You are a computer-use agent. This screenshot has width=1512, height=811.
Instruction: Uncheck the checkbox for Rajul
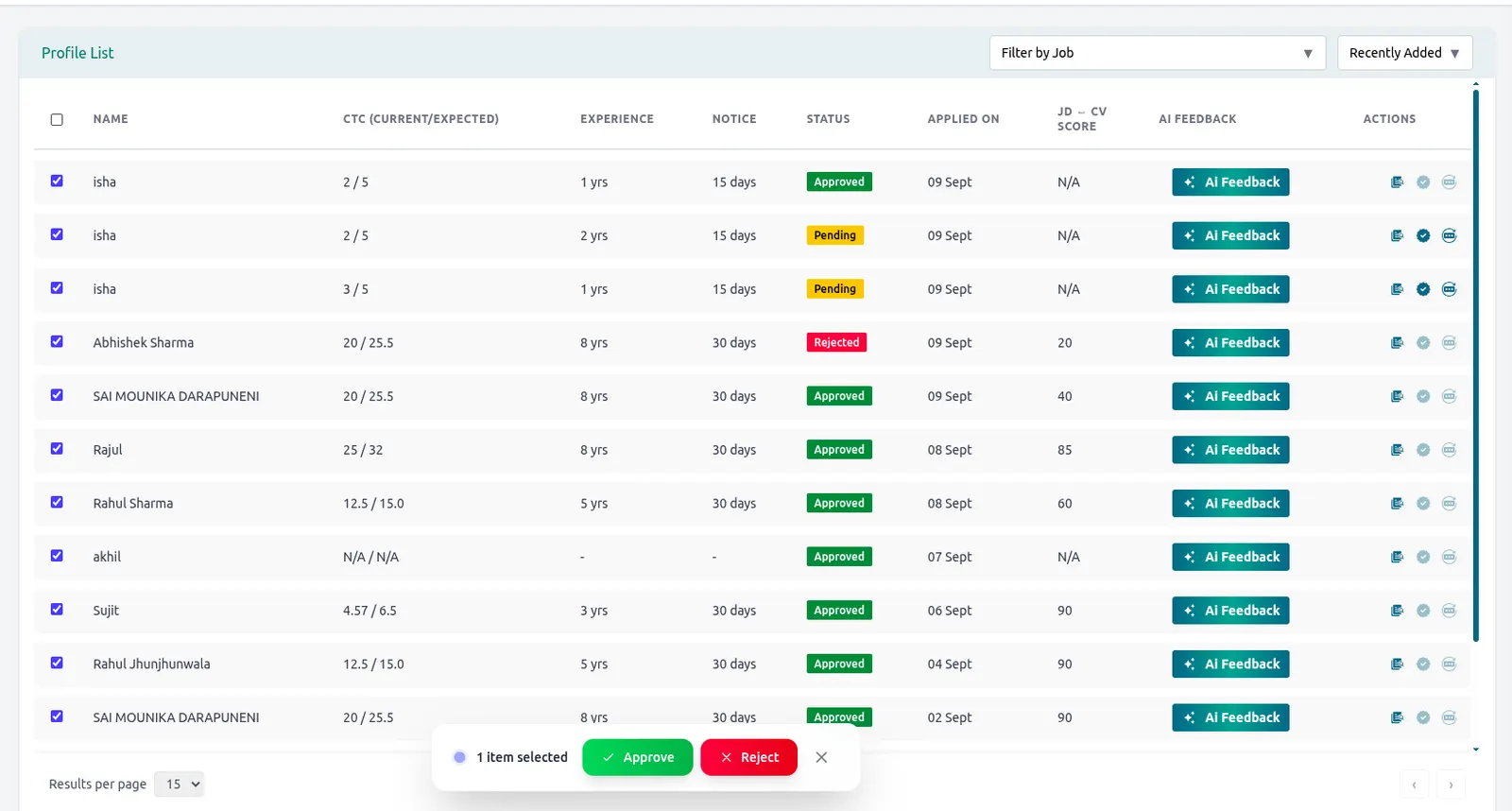pos(57,449)
